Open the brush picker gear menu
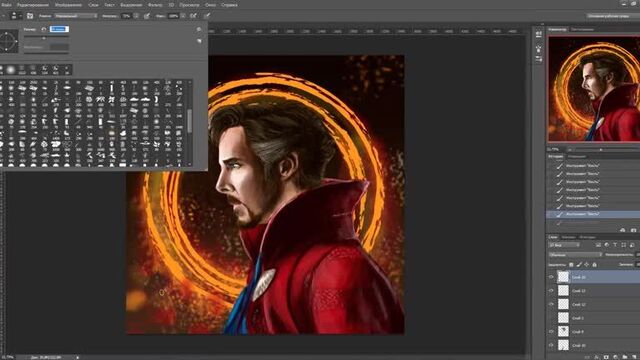 (x=199, y=29)
